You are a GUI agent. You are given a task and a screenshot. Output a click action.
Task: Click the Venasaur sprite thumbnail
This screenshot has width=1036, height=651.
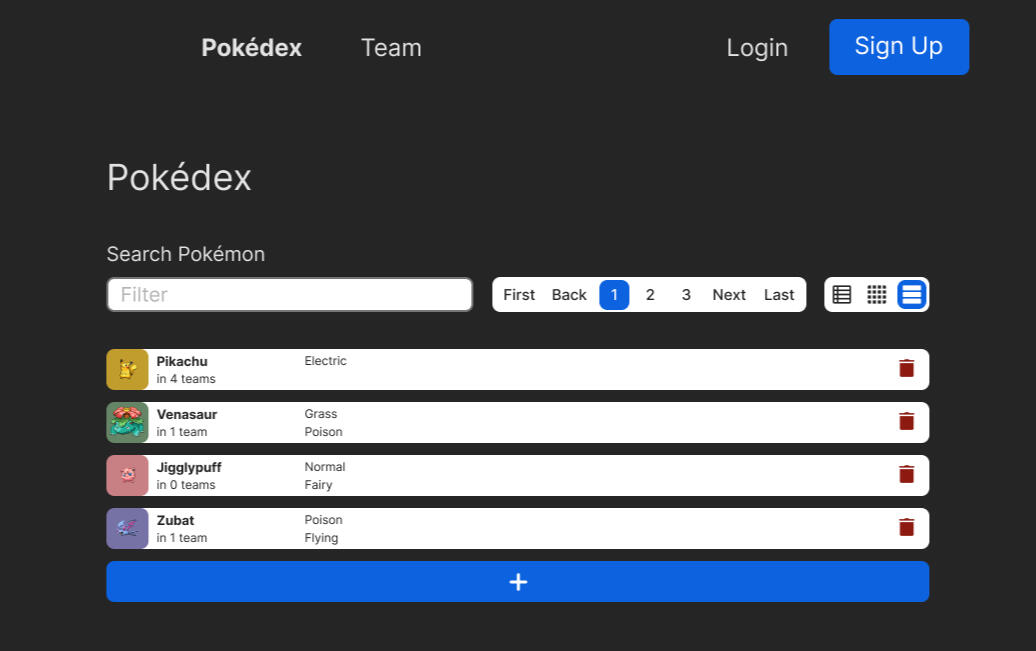coord(128,422)
